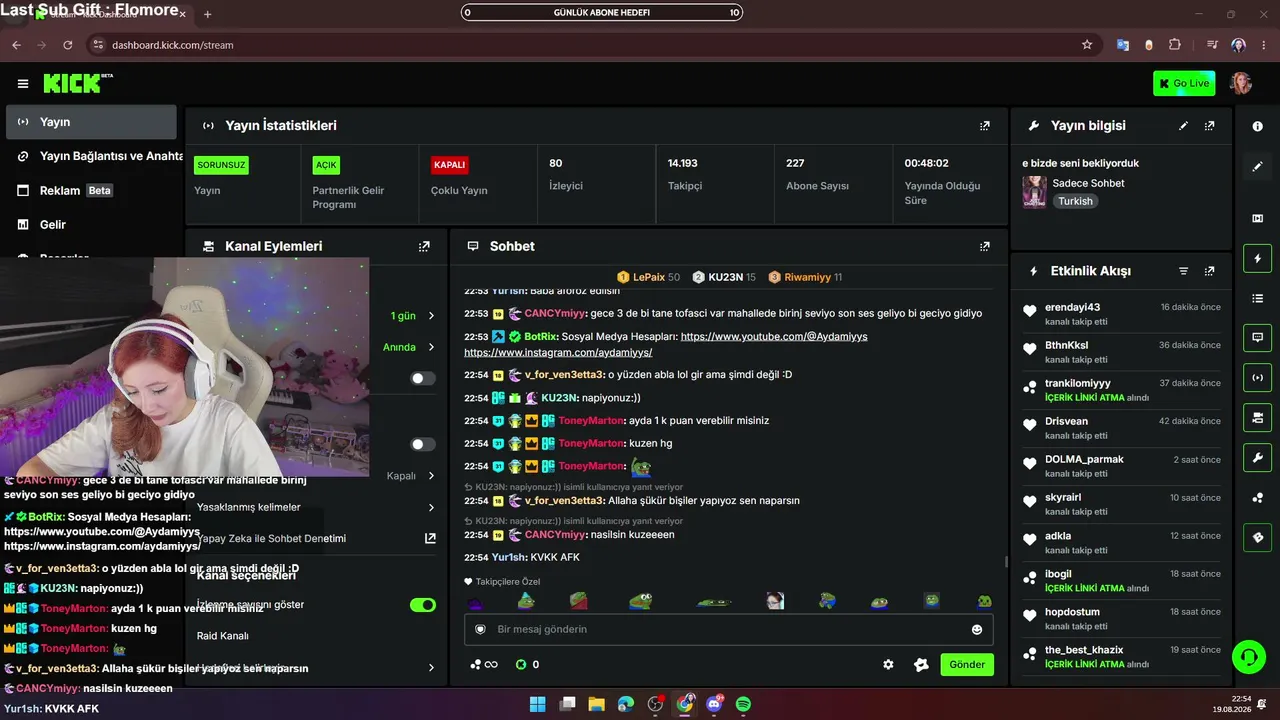Toggle the İzlenme sayısını göster switch
Image resolution: width=1280 pixels, height=720 pixels.
coord(423,605)
